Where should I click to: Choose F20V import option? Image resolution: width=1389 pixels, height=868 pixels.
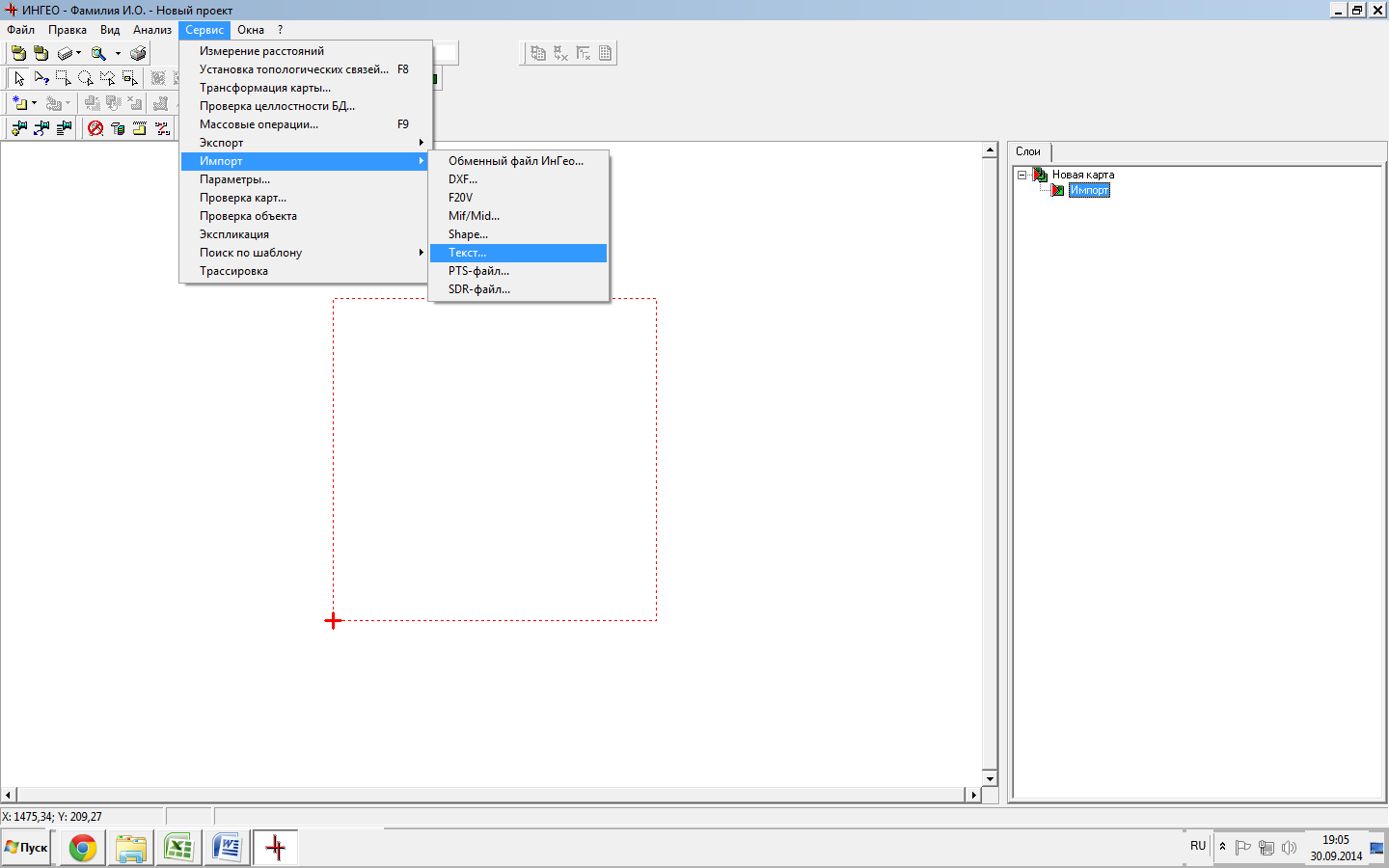point(519,198)
